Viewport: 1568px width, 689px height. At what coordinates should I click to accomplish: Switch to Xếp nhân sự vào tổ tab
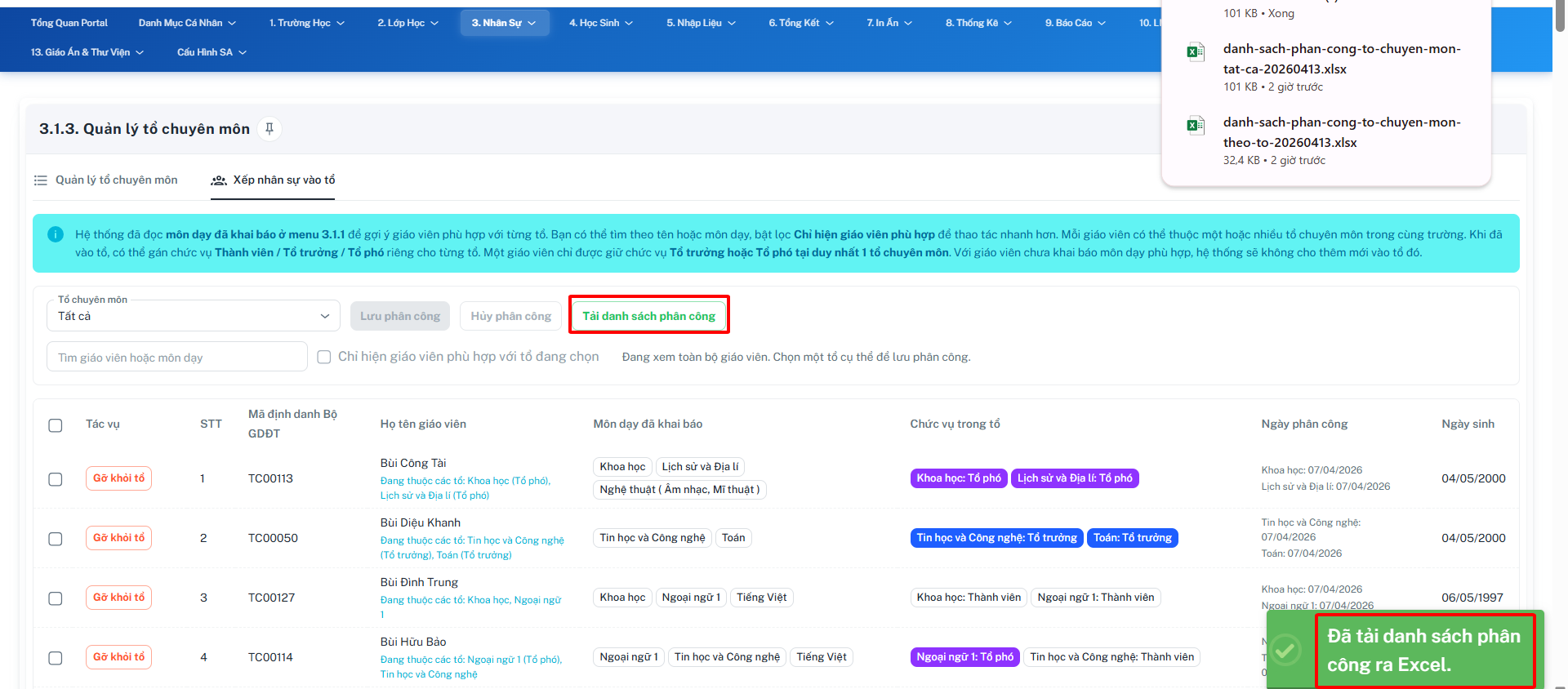(x=273, y=180)
